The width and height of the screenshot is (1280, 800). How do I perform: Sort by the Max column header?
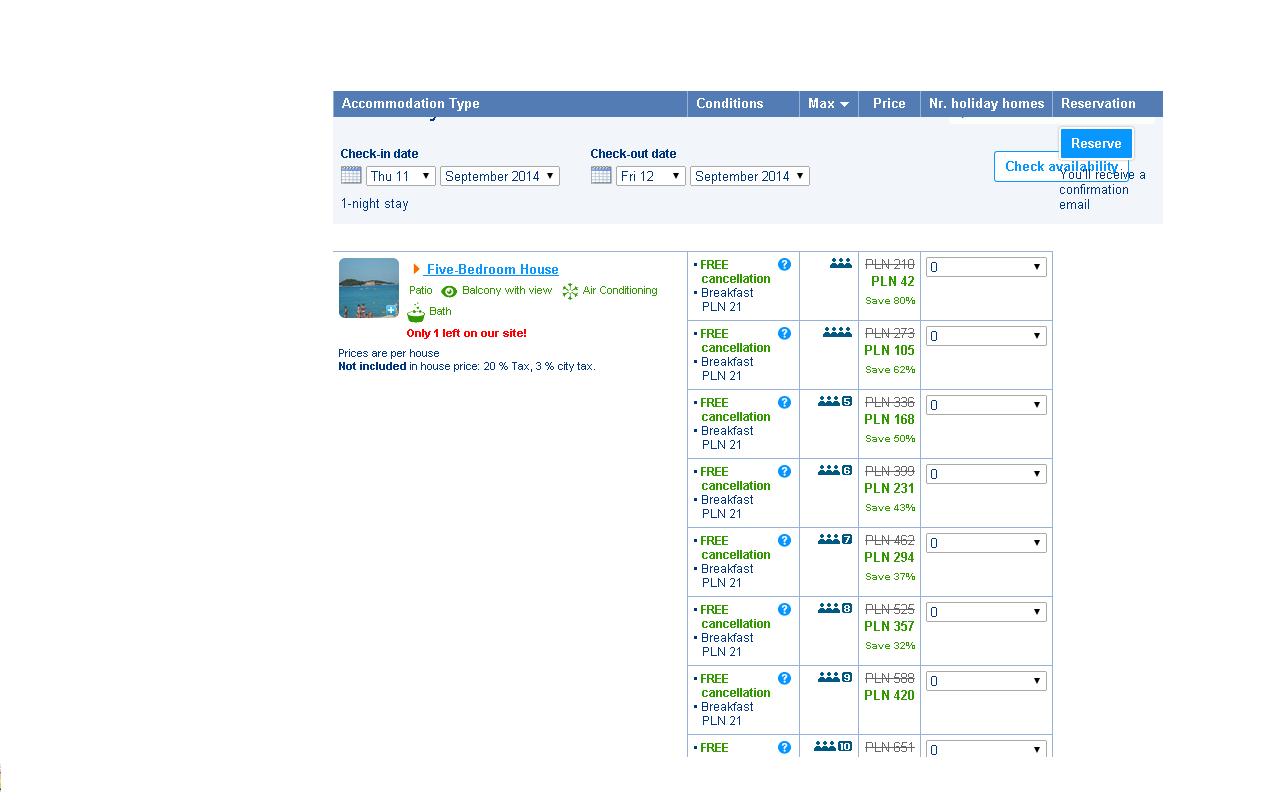point(829,104)
